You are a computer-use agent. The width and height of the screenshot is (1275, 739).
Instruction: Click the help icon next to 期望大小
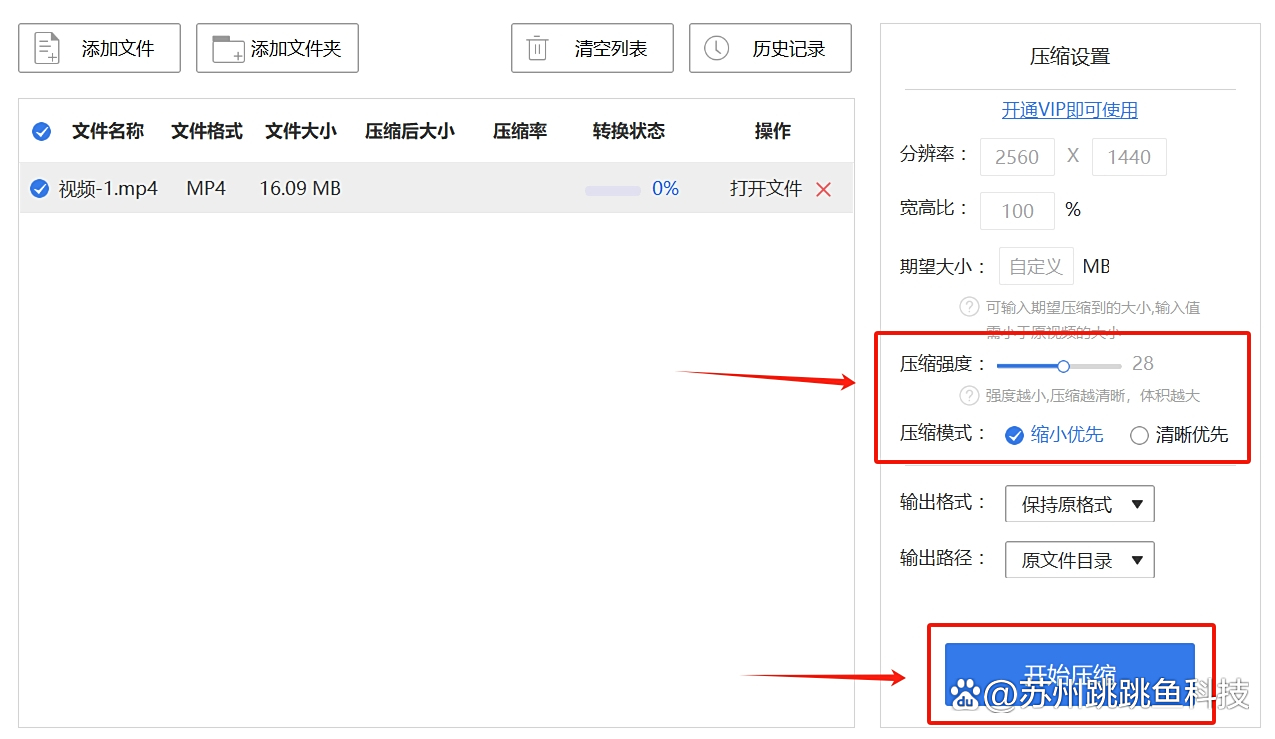[968, 307]
